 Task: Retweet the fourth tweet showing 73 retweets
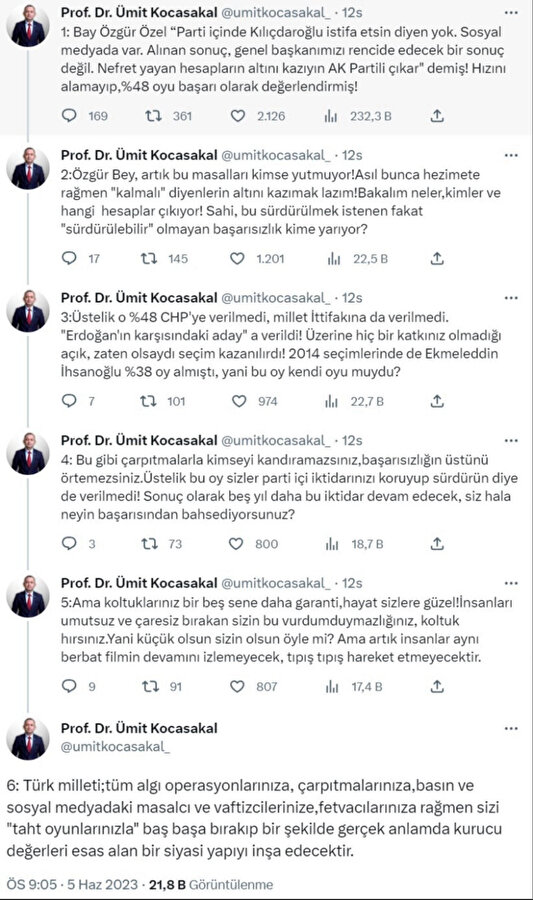pos(149,544)
